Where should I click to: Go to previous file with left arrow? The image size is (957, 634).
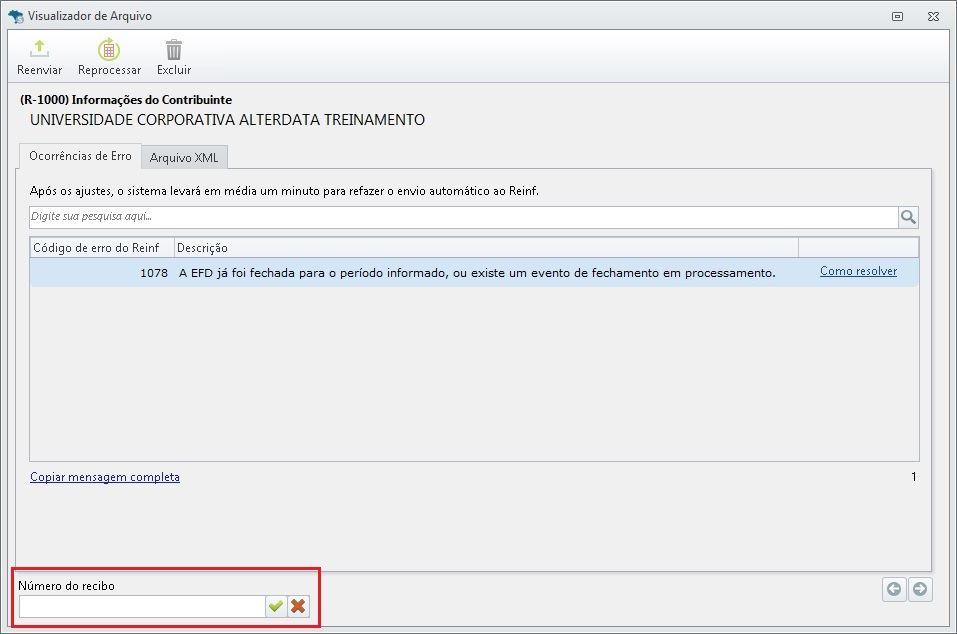[x=894, y=589]
